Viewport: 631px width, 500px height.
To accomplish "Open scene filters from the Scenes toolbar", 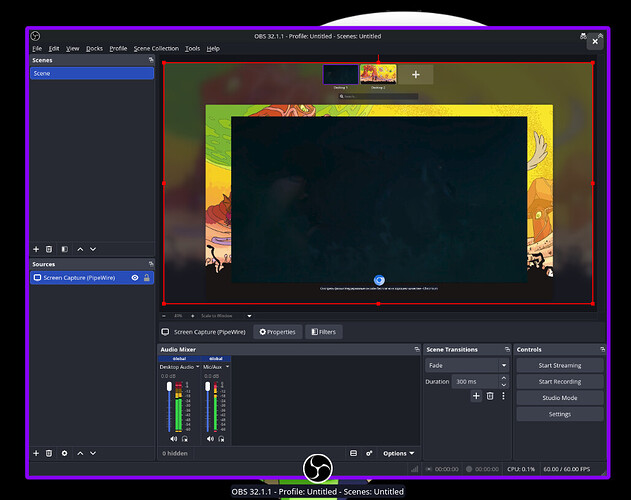I will pos(64,249).
